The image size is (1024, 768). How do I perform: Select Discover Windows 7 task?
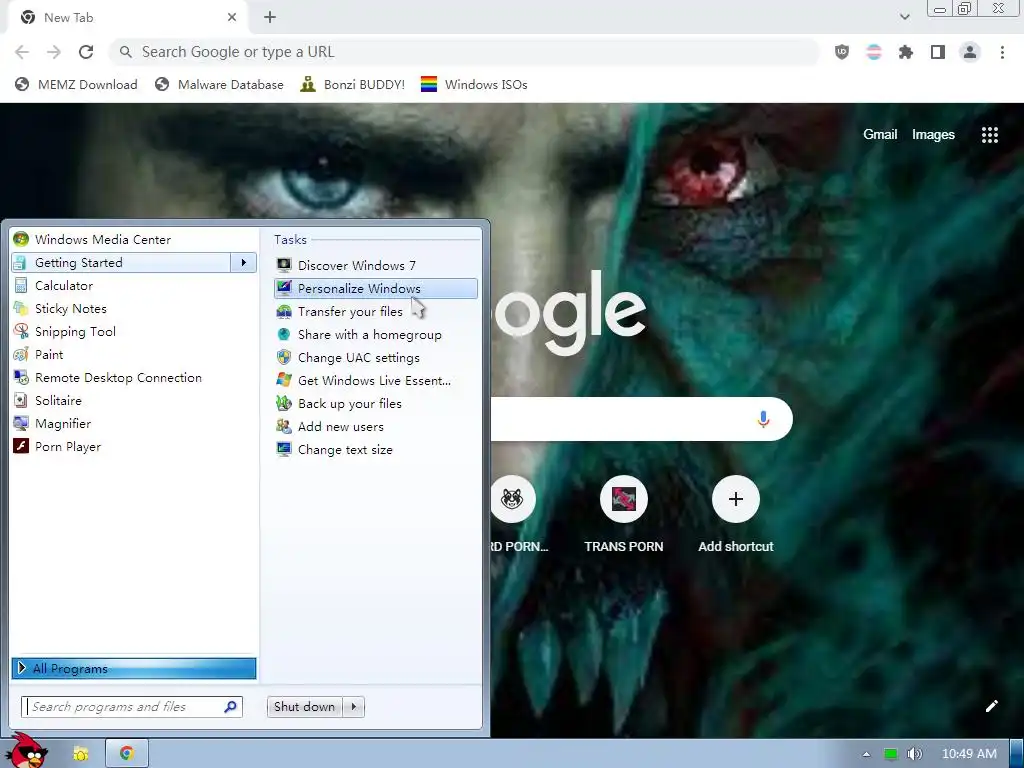pos(376,265)
